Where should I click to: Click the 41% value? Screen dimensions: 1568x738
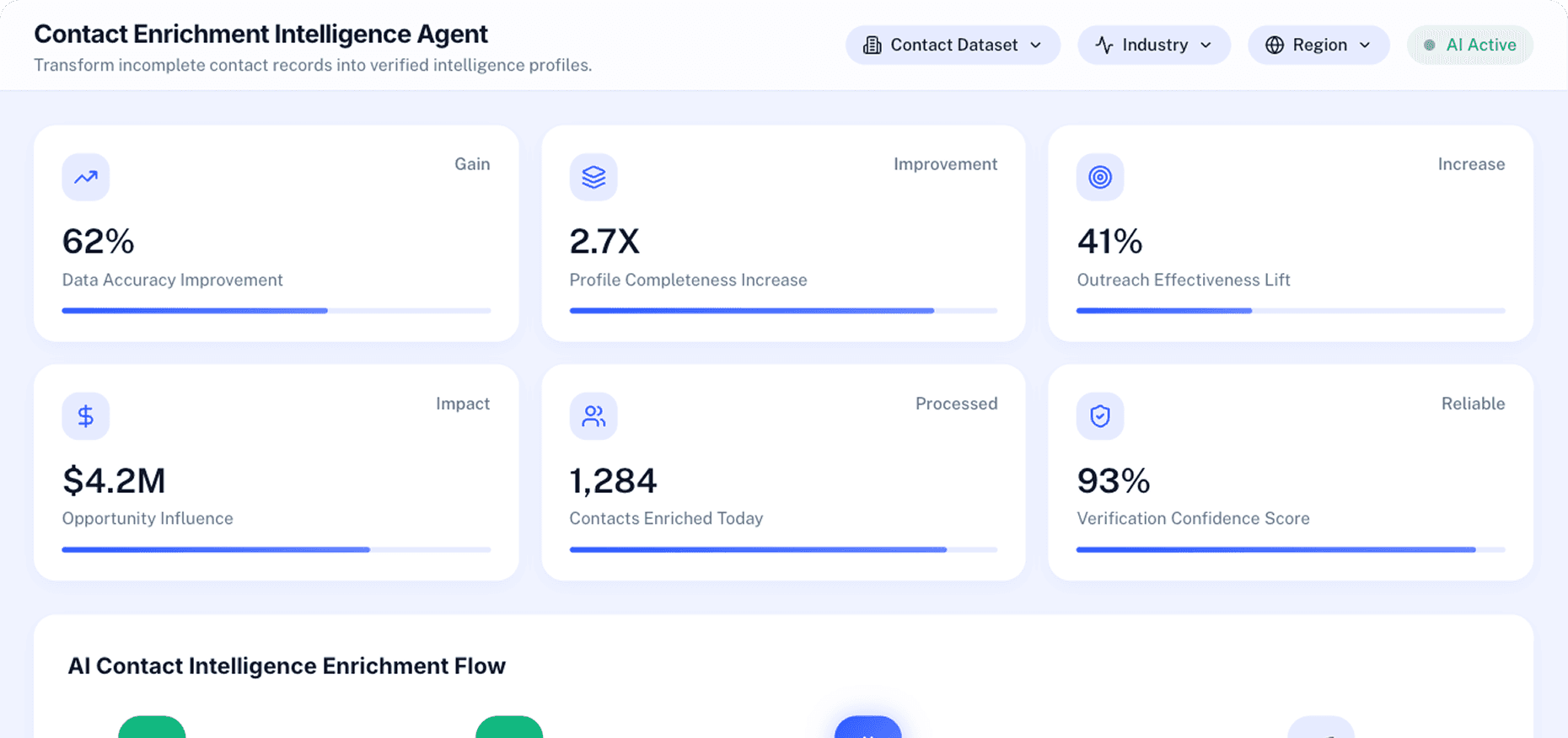pyautogui.click(x=1109, y=242)
